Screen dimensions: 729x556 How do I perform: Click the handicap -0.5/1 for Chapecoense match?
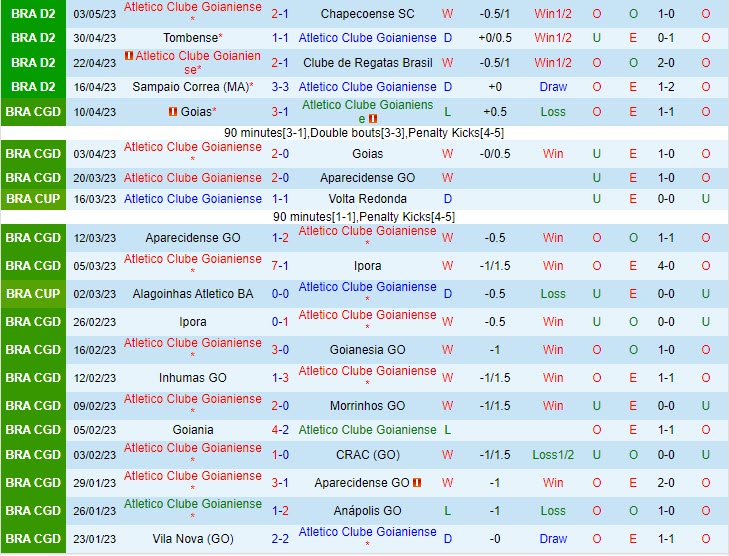pos(495,14)
